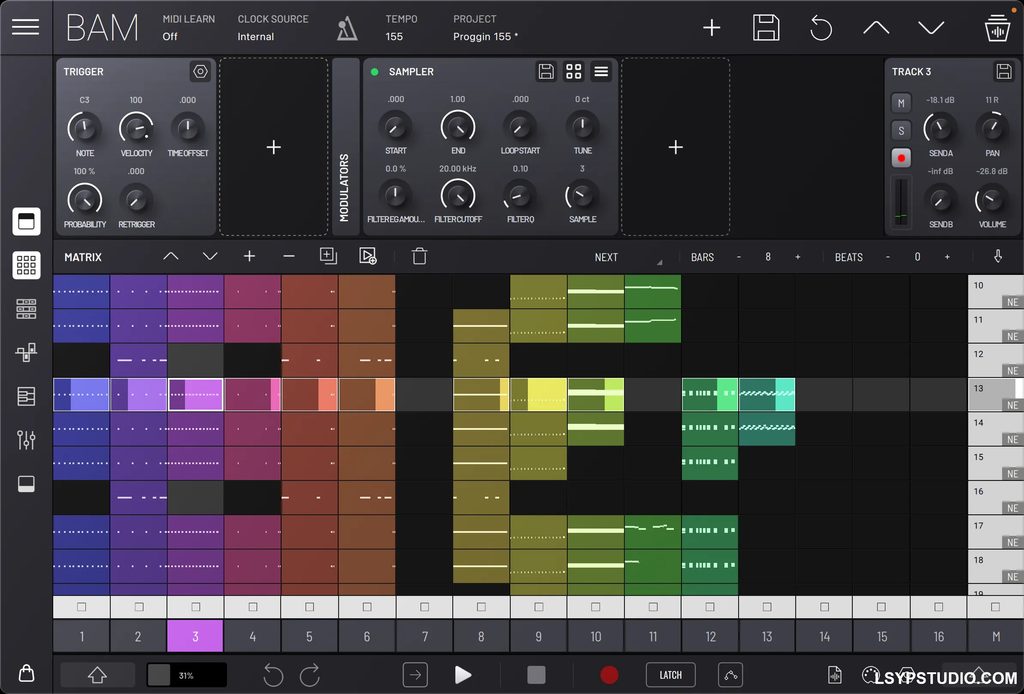This screenshot has width=1024, height=694.
Task: Move Matrix row up with chevron
Action: (x=170, y=257)
